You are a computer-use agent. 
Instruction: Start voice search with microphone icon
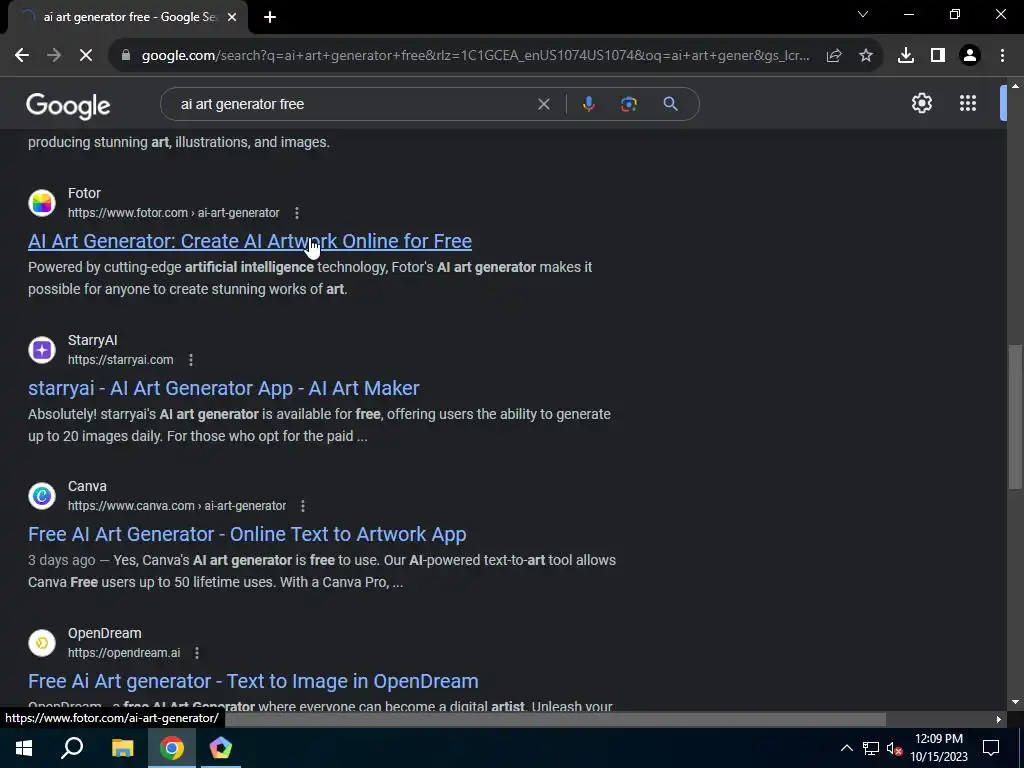(588, 104)
